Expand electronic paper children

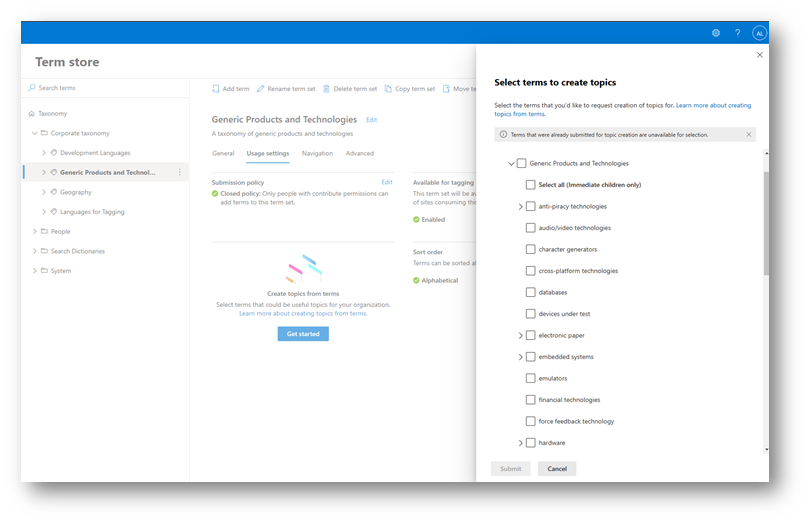click(x=520, y=335)
